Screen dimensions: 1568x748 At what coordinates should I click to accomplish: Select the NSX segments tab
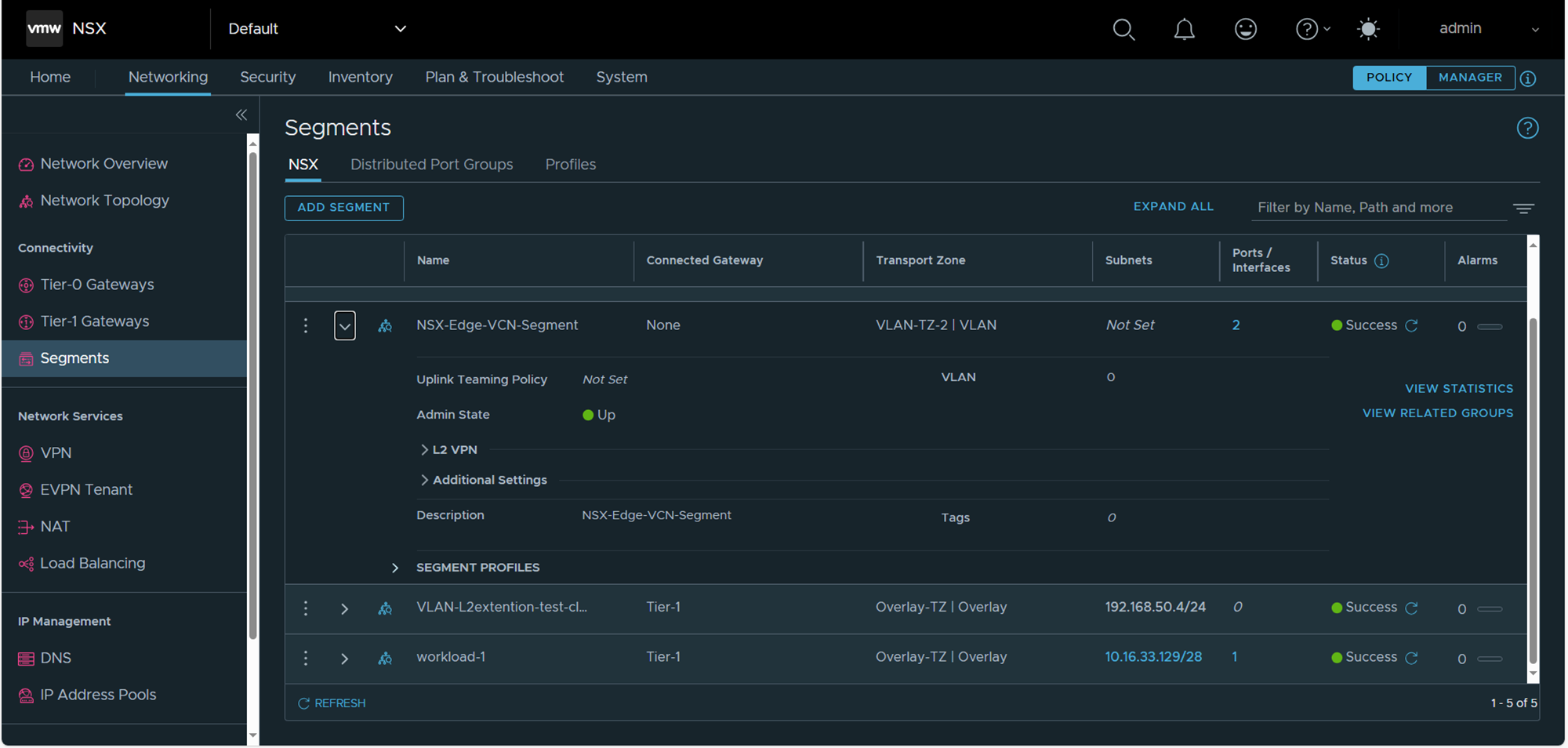point(303,165)
